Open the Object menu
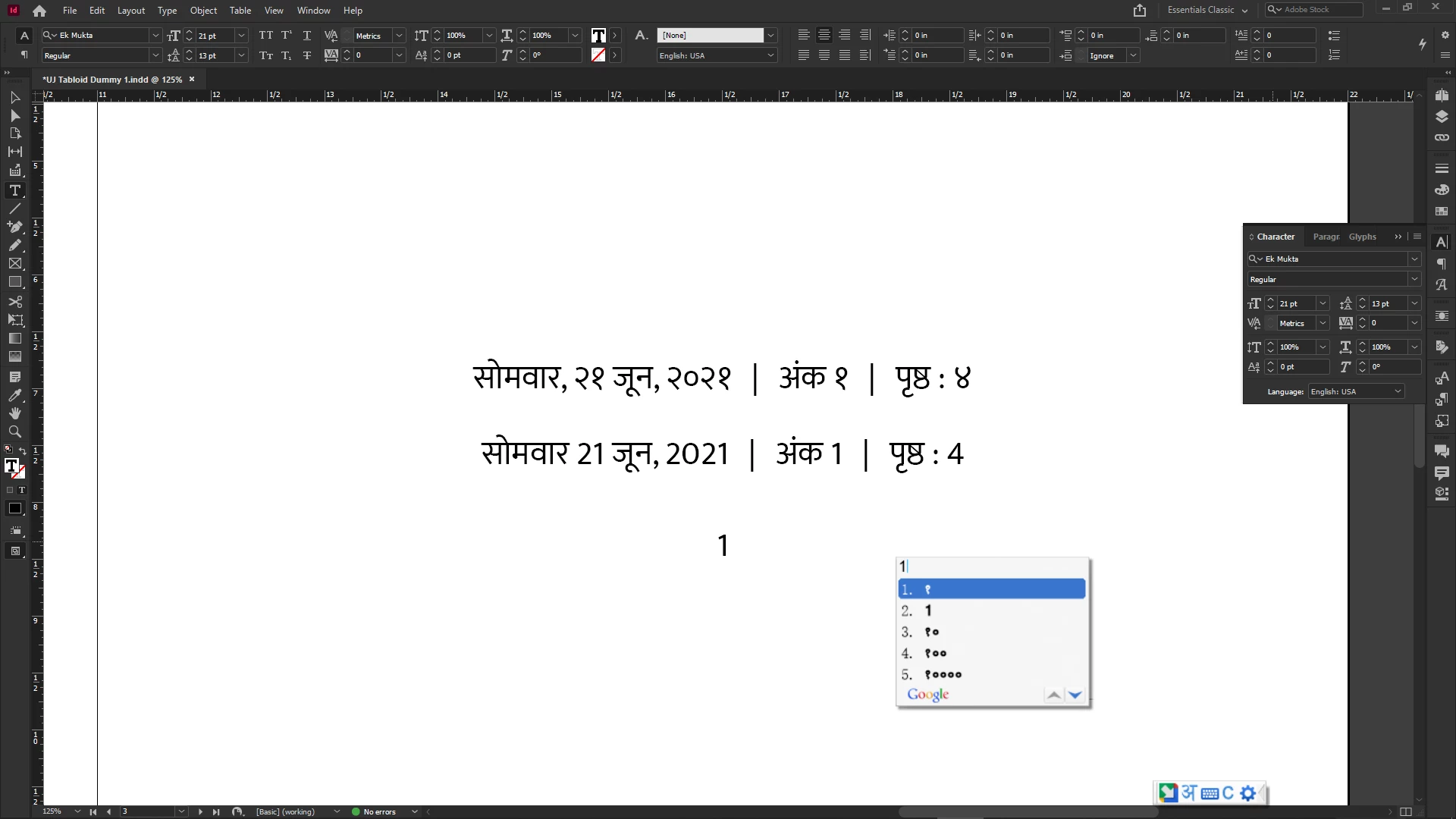Viewport: 1456px width, 819px height. [x=202, y=11]
